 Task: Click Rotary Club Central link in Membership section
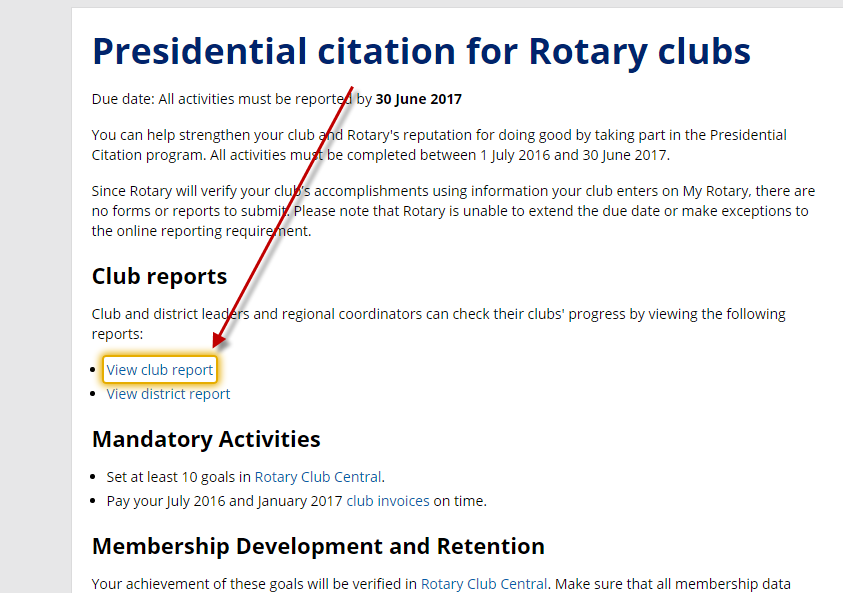point(484,583)
